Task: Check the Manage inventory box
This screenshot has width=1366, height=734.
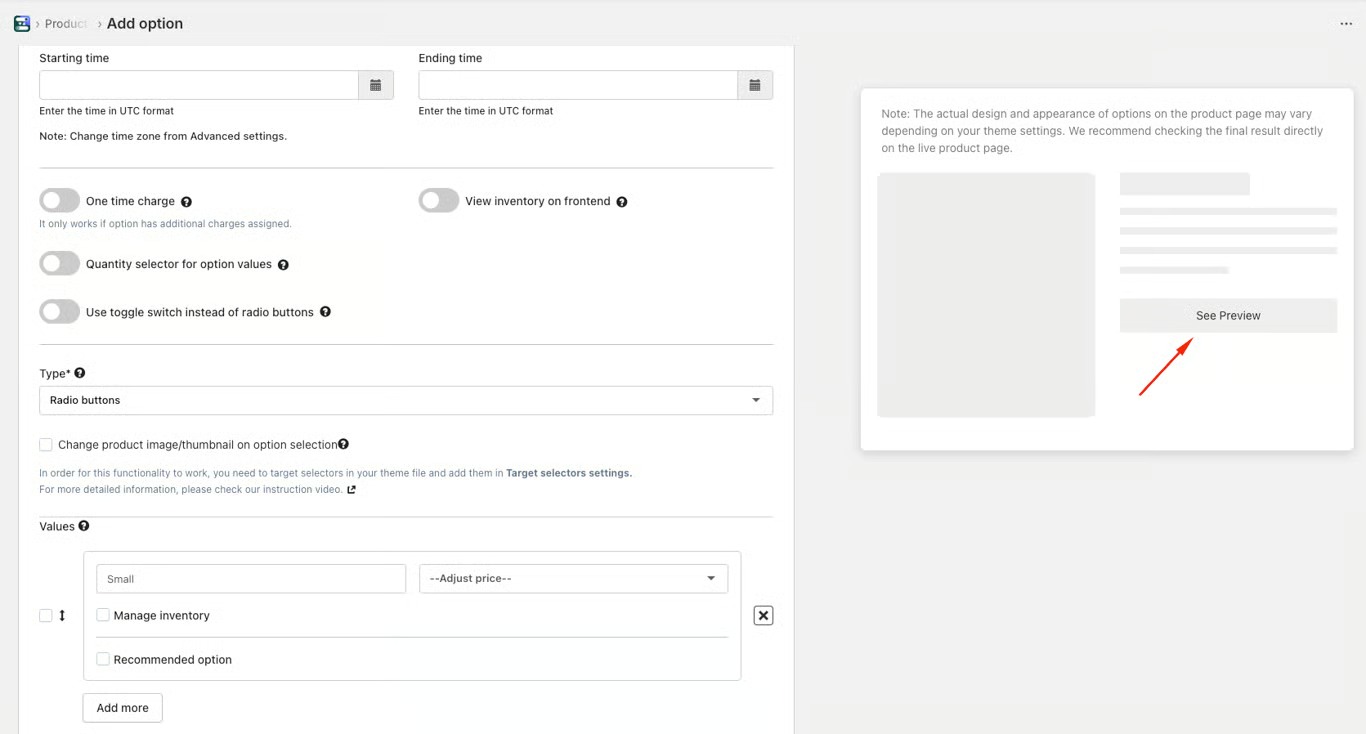Action: point(103,615)
